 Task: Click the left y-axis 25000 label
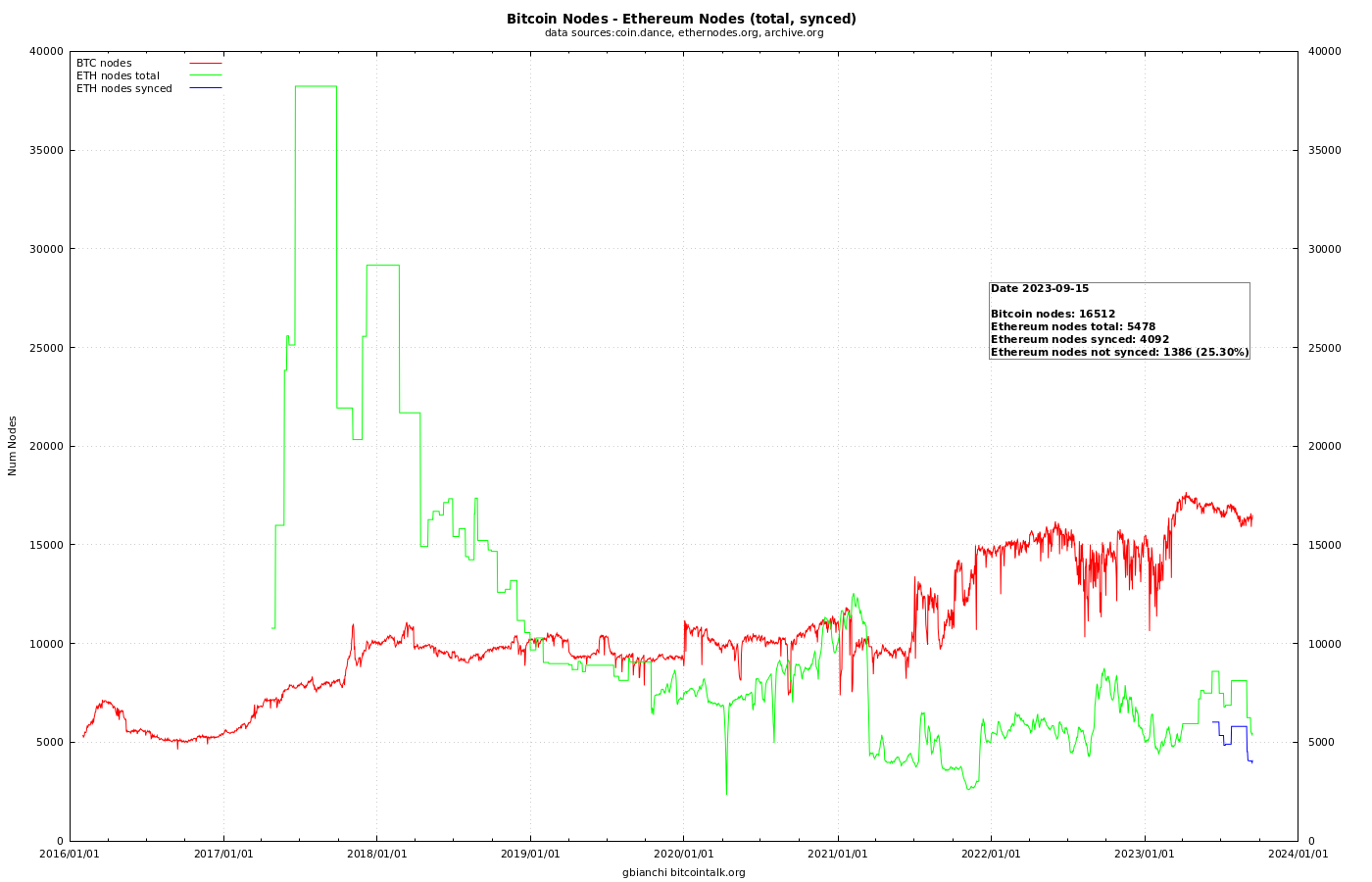click(x=47, y=348)
